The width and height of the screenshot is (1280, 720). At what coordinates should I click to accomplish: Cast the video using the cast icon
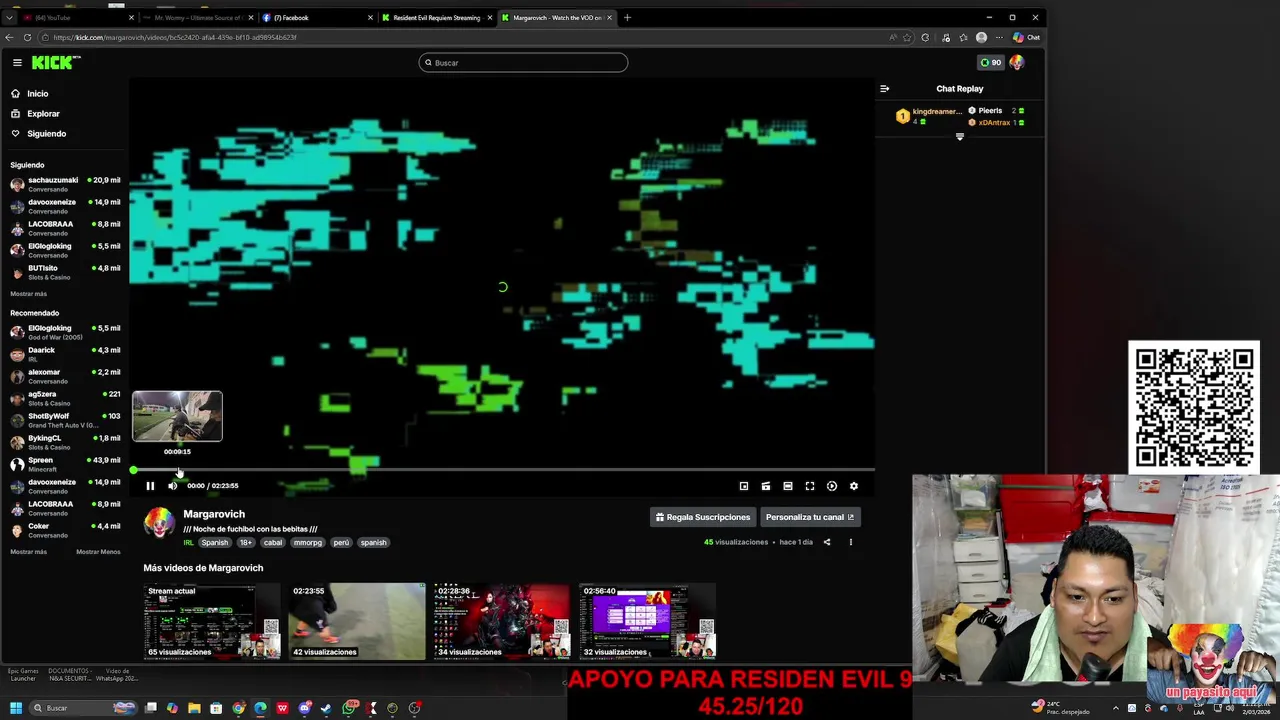click(x=766, y=486)
